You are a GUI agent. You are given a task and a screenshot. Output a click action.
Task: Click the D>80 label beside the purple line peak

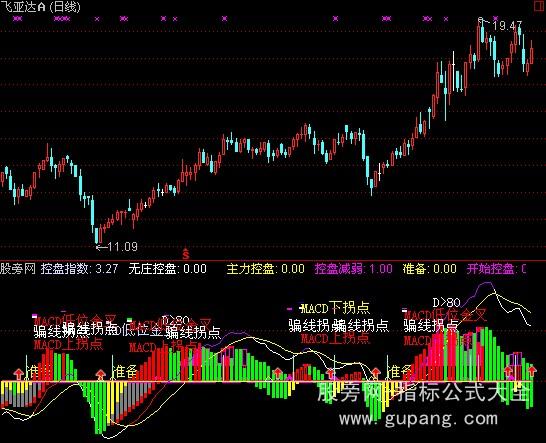point(446,302)
